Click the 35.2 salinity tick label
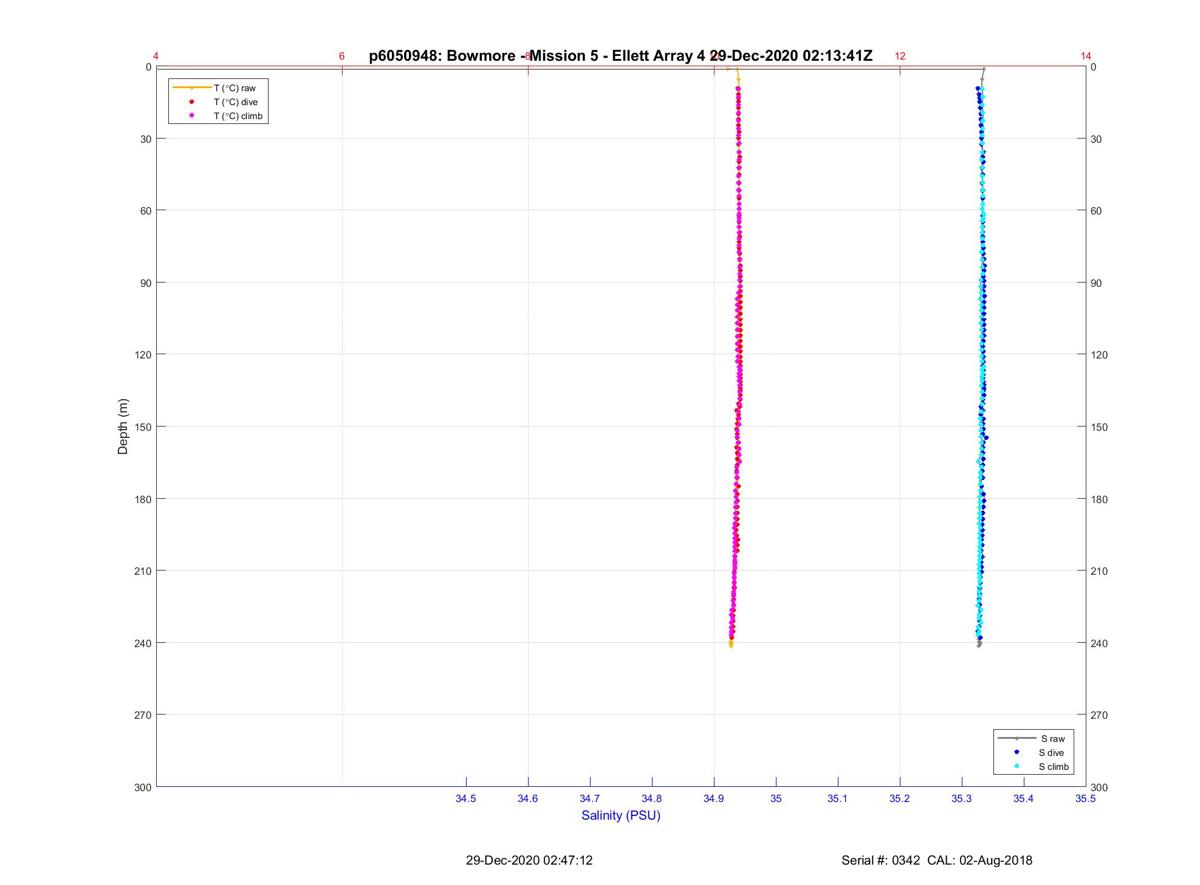 (x=900, y=799)
